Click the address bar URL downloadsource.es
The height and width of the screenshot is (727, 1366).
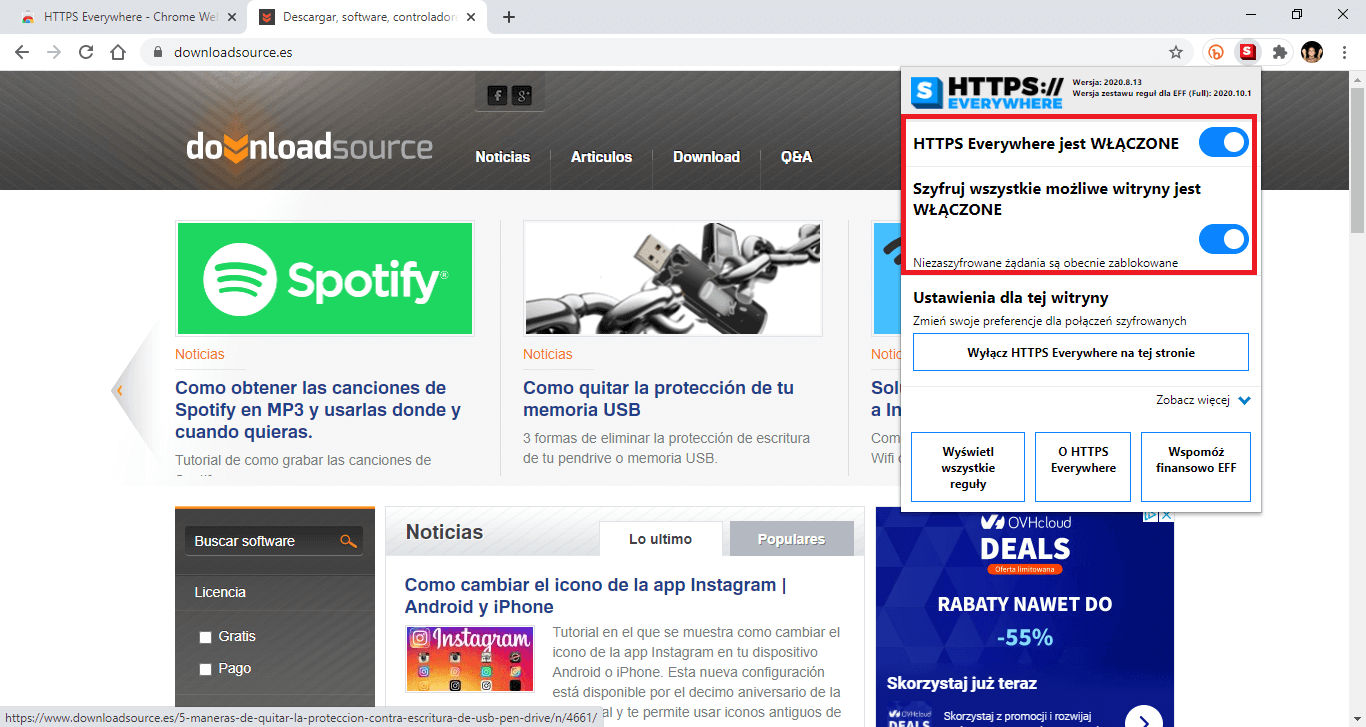click(233, 52)
